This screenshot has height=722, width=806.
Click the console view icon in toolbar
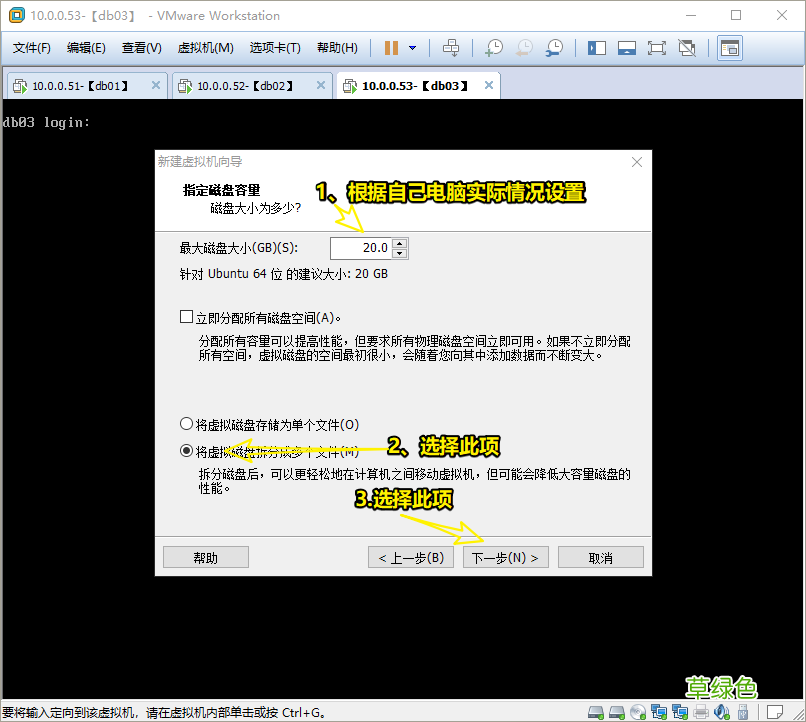click(x=730, y=48)
